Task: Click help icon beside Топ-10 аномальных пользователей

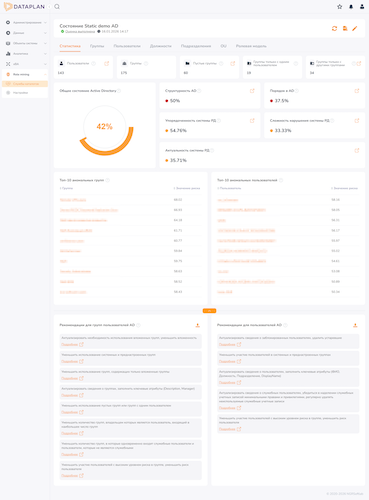Action: [281, 180]
